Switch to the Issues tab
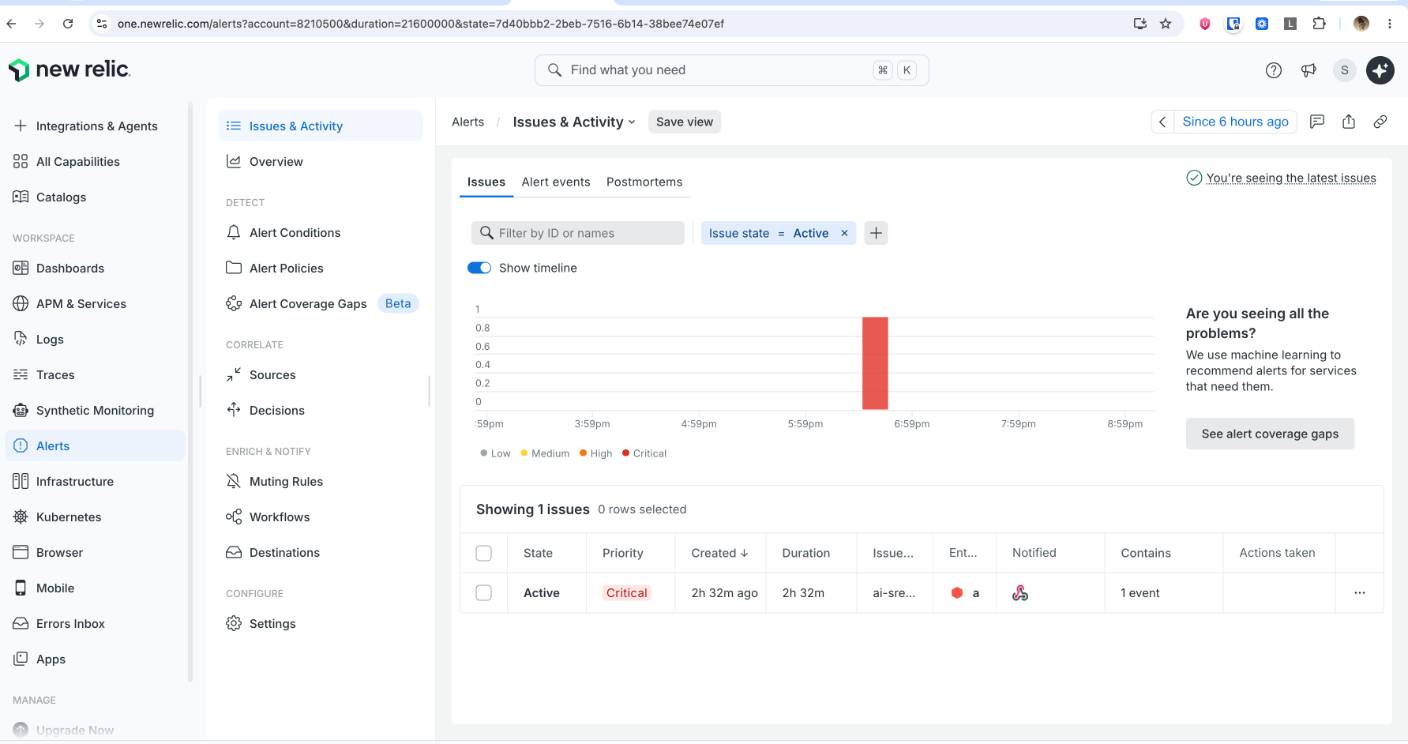 tap(486, 182)
